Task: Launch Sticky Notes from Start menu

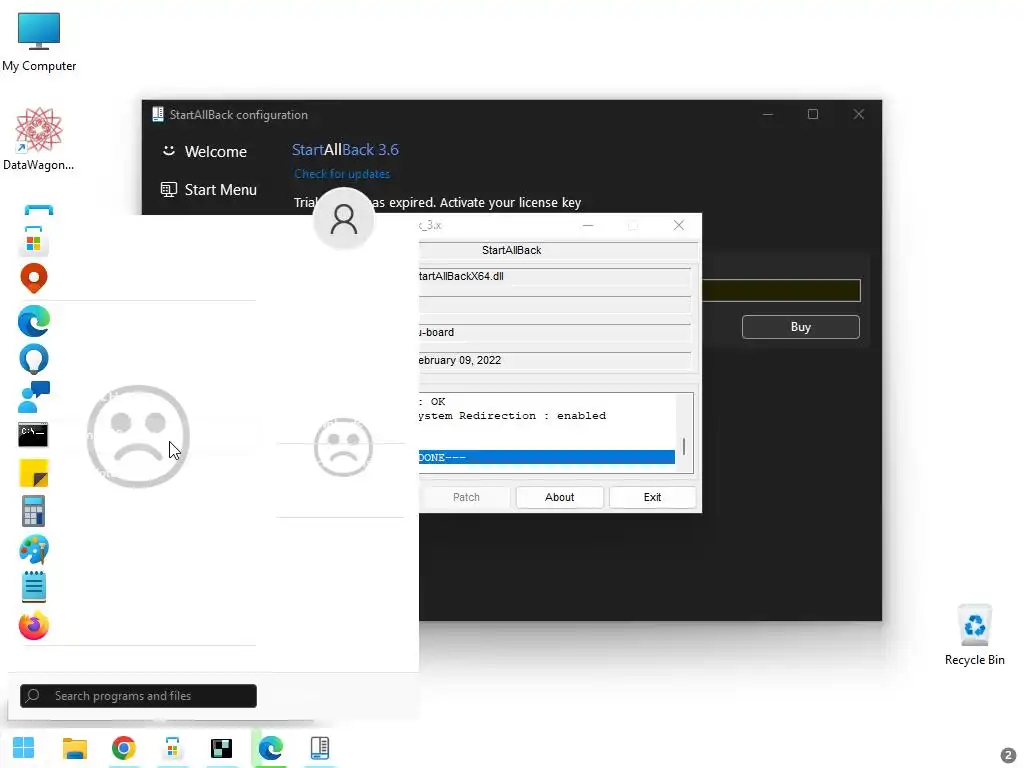Action: (x=34, y=473)
